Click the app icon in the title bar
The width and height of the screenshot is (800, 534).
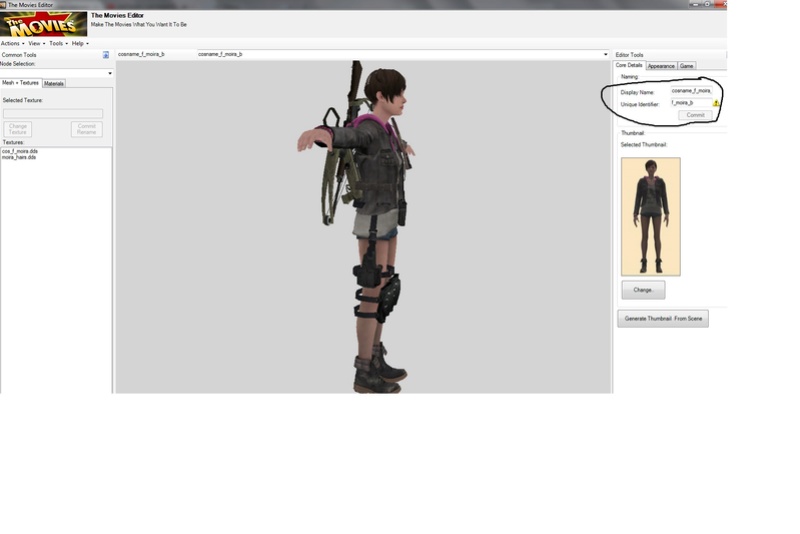[x=3, y=5]
